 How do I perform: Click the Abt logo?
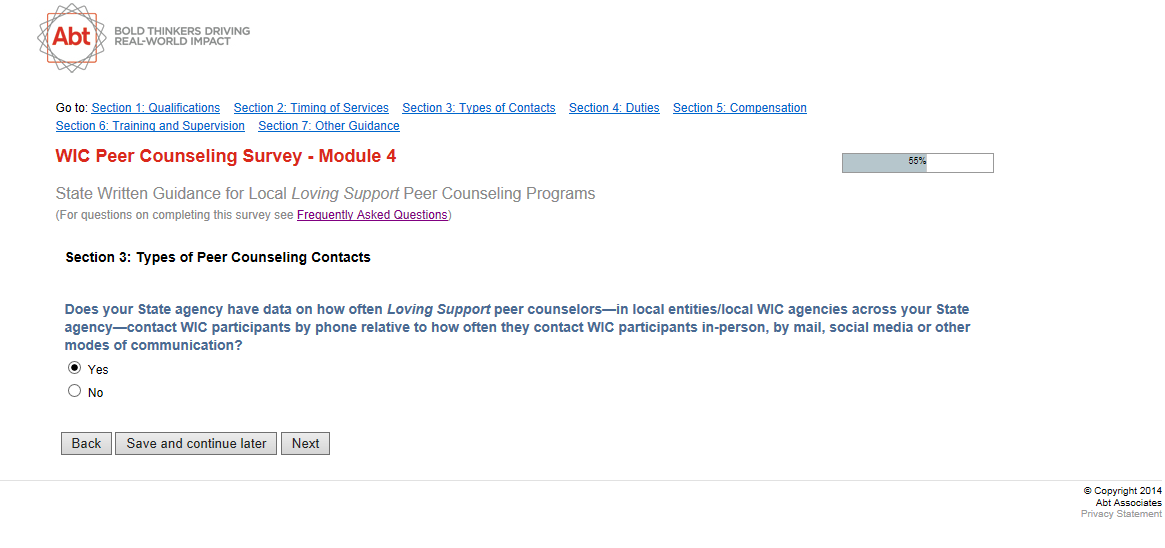pyautogui.click(x=71, y=38)
